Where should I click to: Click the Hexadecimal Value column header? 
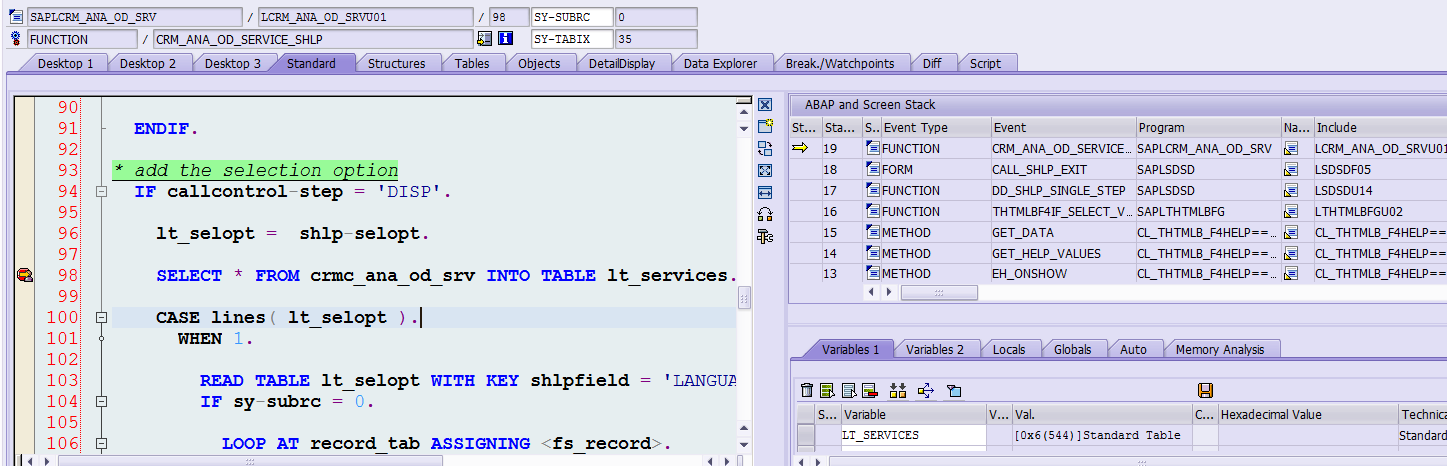click(1307, 414)
